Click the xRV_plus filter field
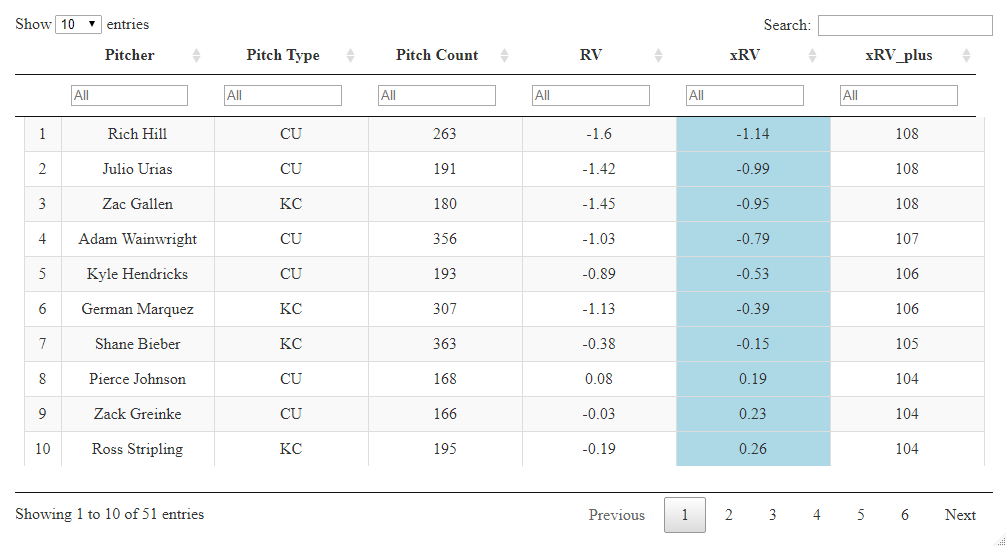 [899, 95]
